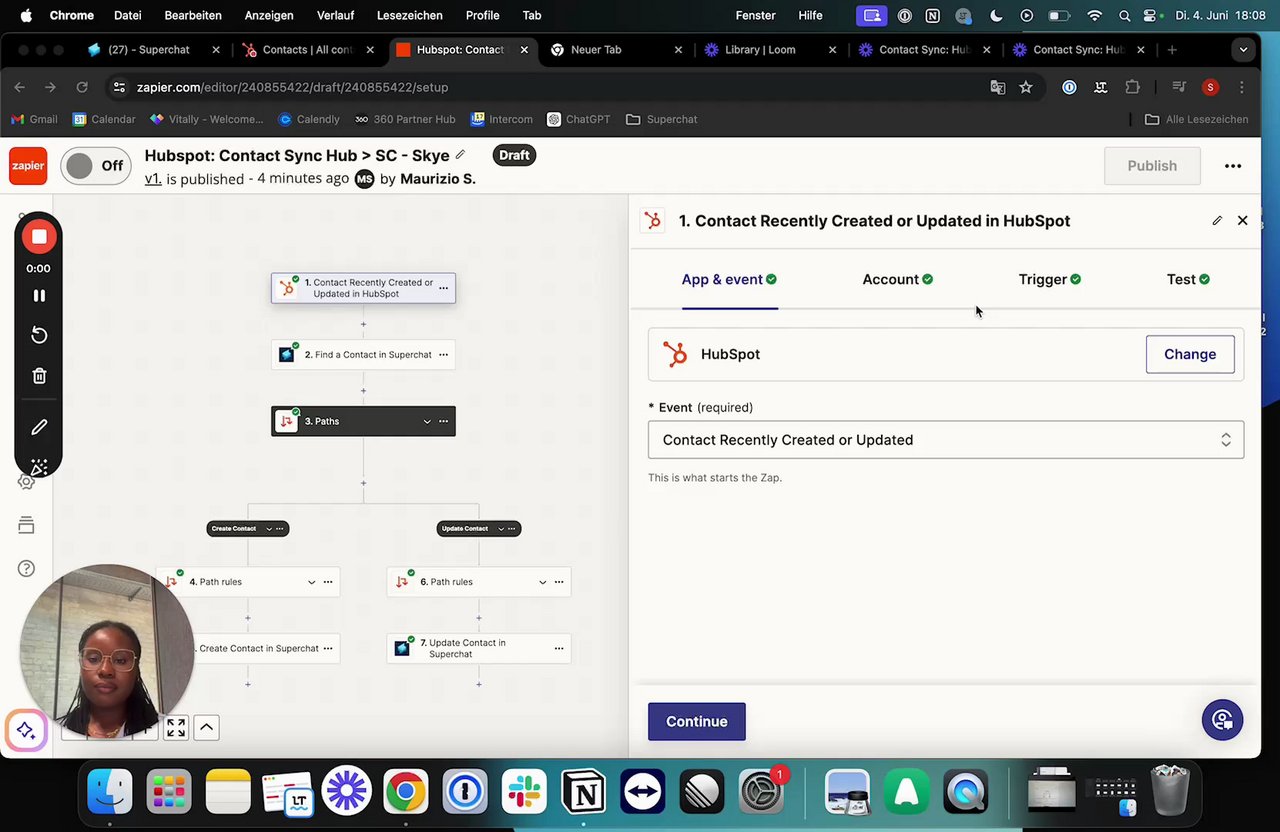Restart the Loom recording
Image resolution: width=1280 pixels, height=832 pixels.
(39, 335)
